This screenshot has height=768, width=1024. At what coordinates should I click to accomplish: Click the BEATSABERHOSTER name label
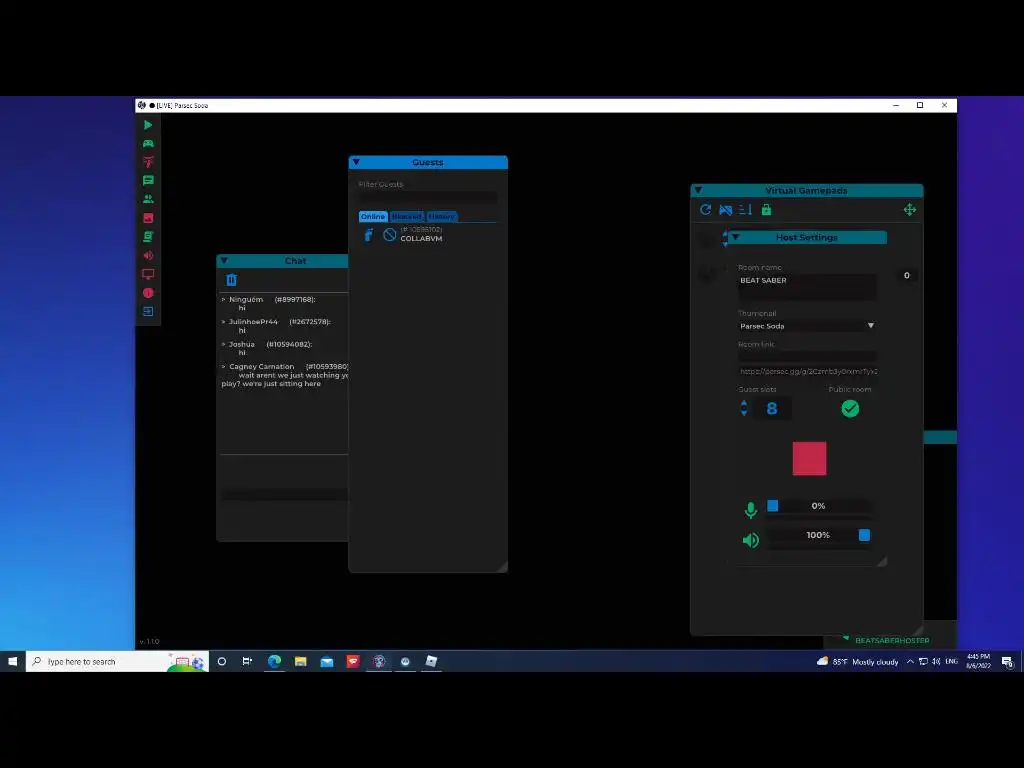(x=892, y=641)
